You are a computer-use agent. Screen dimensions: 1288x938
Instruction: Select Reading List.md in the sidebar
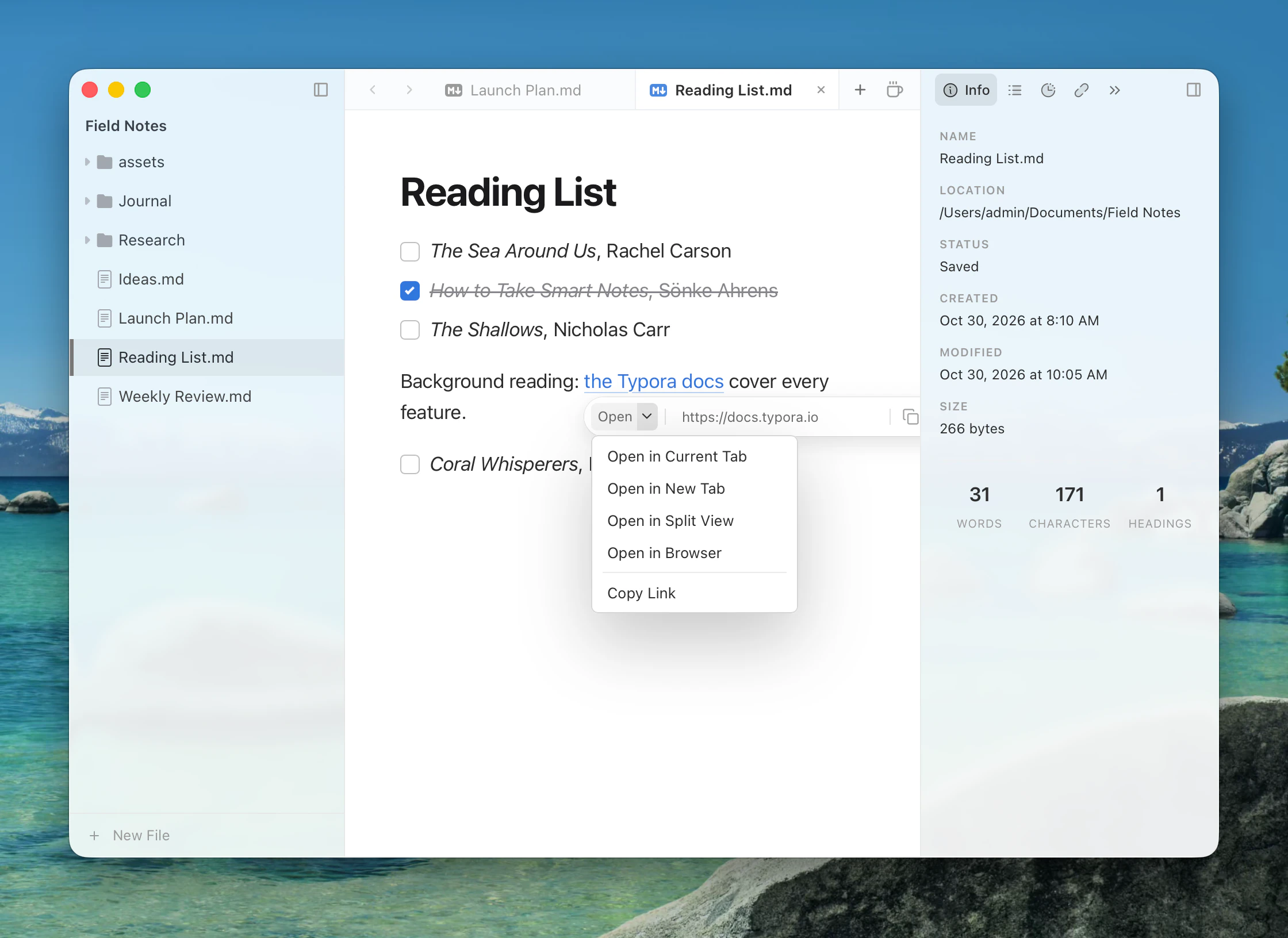click(207, 357)
